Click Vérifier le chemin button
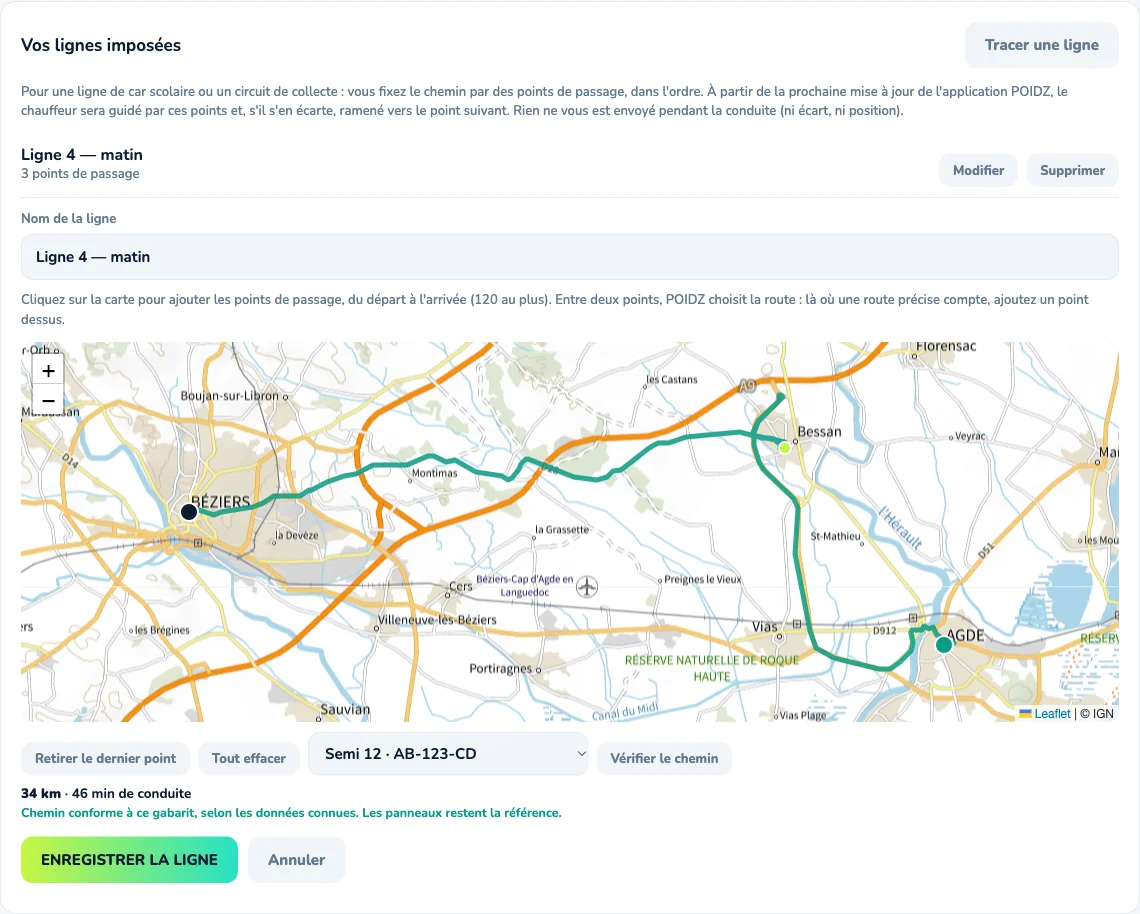Image resolution: width=1140 pixels, height=914 pixels. coord(664,758)
